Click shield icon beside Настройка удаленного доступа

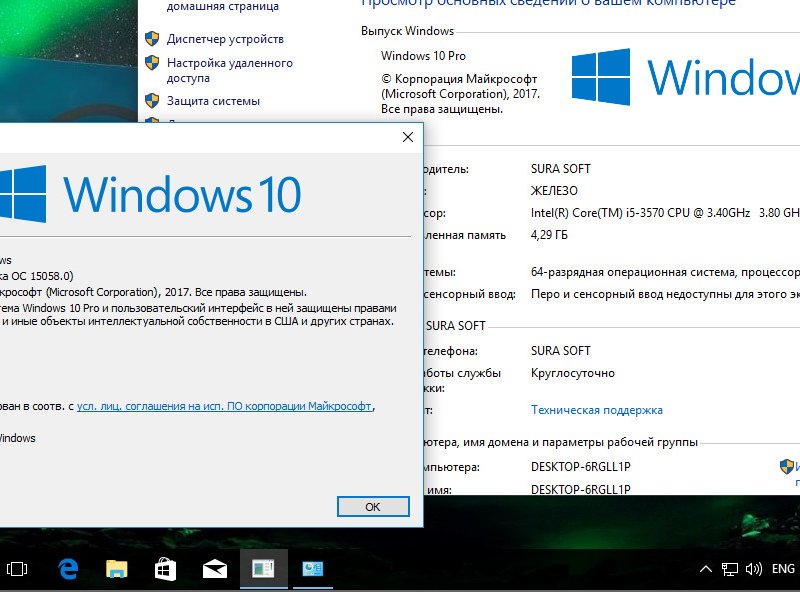pos(152,63)
